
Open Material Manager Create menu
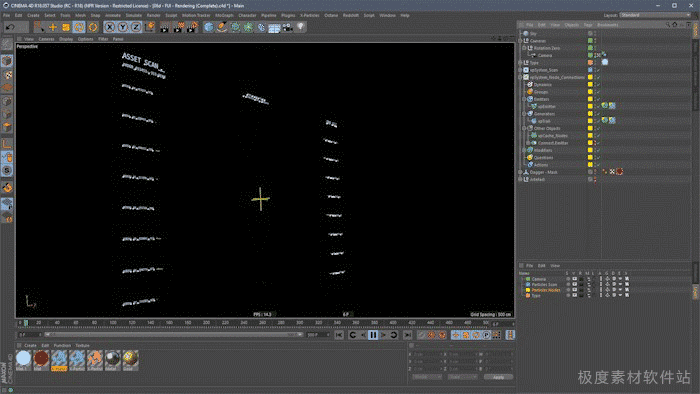pyautogui.click(x=30, y=346)
